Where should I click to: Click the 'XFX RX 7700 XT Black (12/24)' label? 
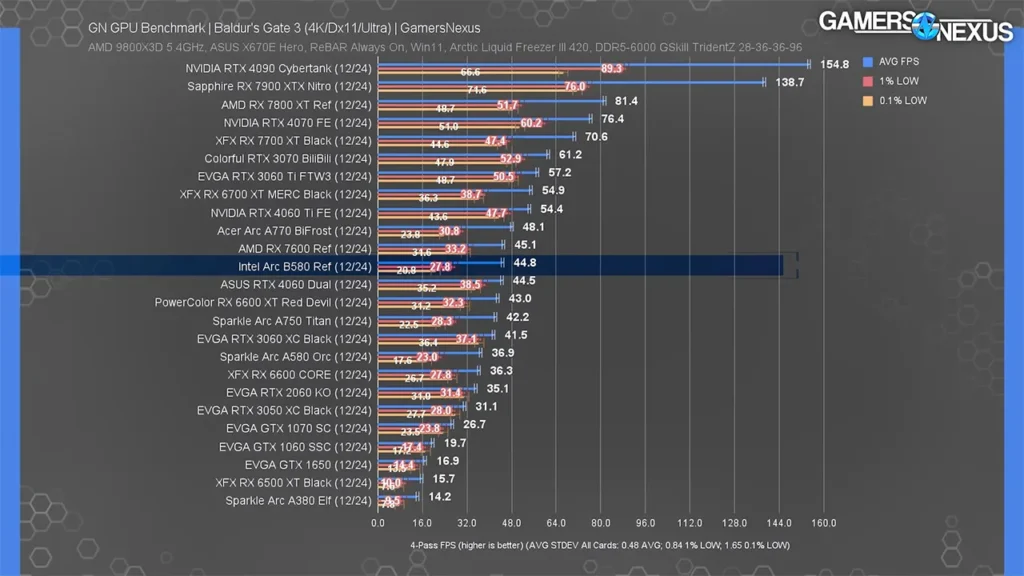click(x=293, y=140)
